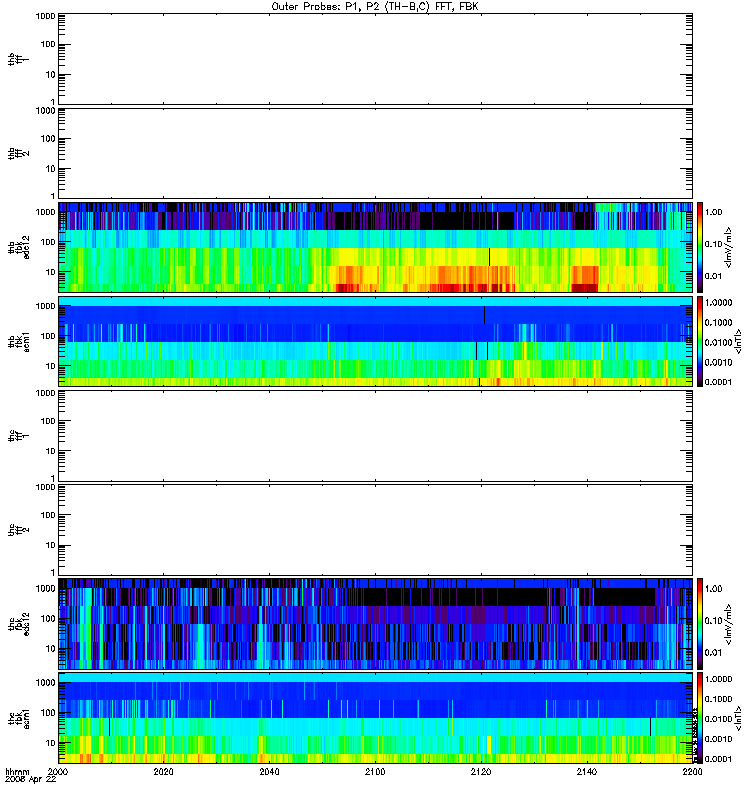Image resolution: width=750 pixels, height=800 pixels.
Task: Click the '10' y-axis tick of thc fff 1
Action: click(51, 451)
